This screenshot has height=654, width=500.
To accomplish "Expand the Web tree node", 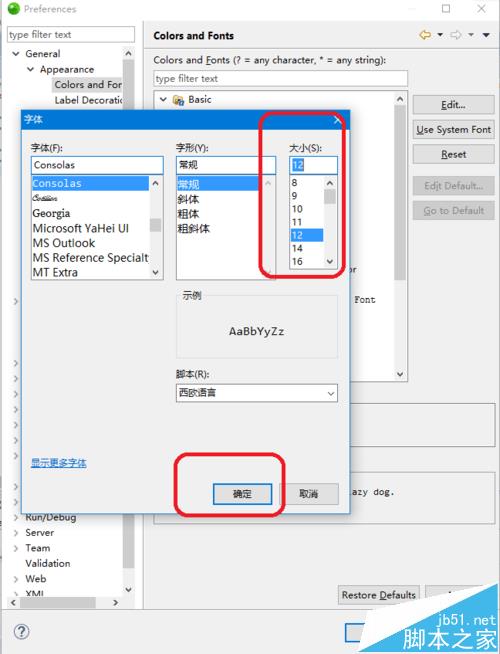I will [16, 579].
